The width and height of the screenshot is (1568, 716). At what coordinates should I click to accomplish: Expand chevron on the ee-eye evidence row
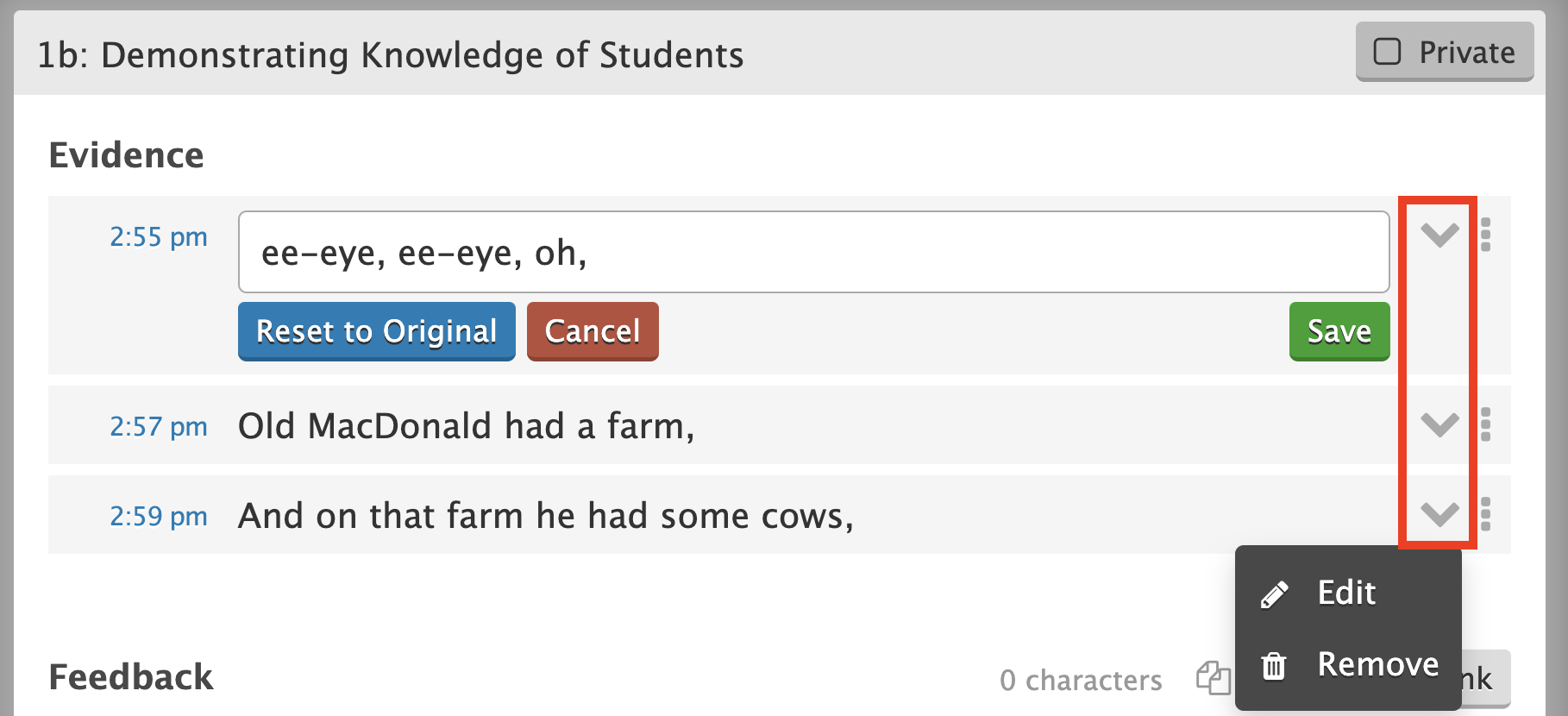1439,235
